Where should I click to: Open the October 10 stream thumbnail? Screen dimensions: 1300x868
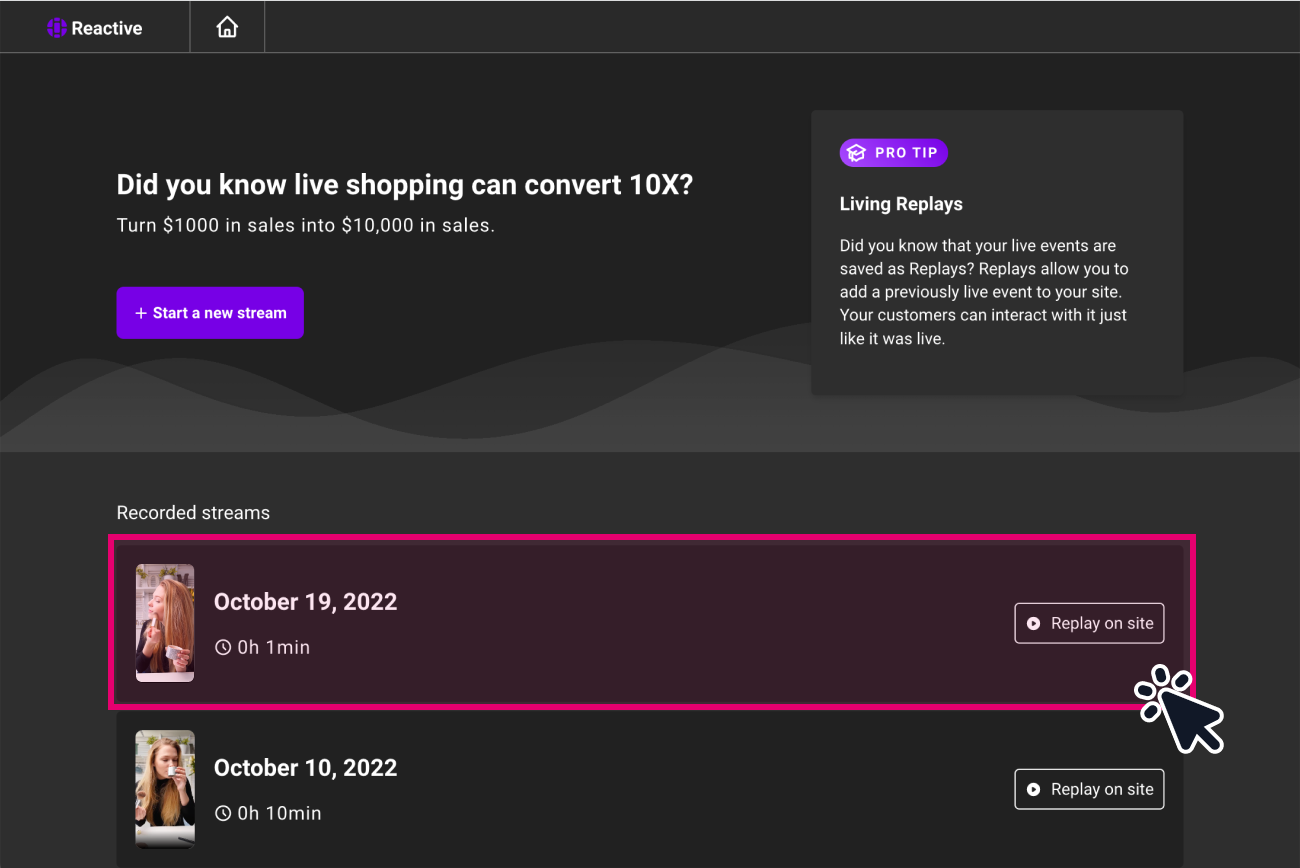[x=165, y=789]
